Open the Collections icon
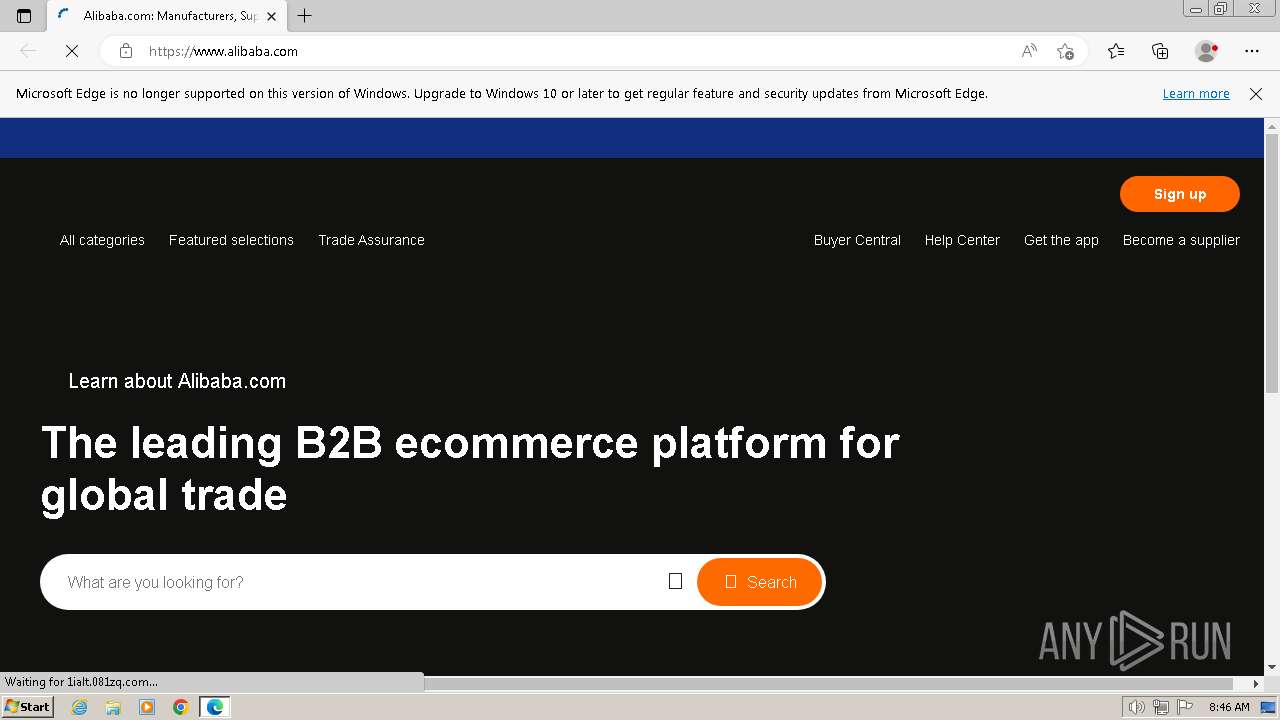The image size is (1280, 720). [1160, 51]
